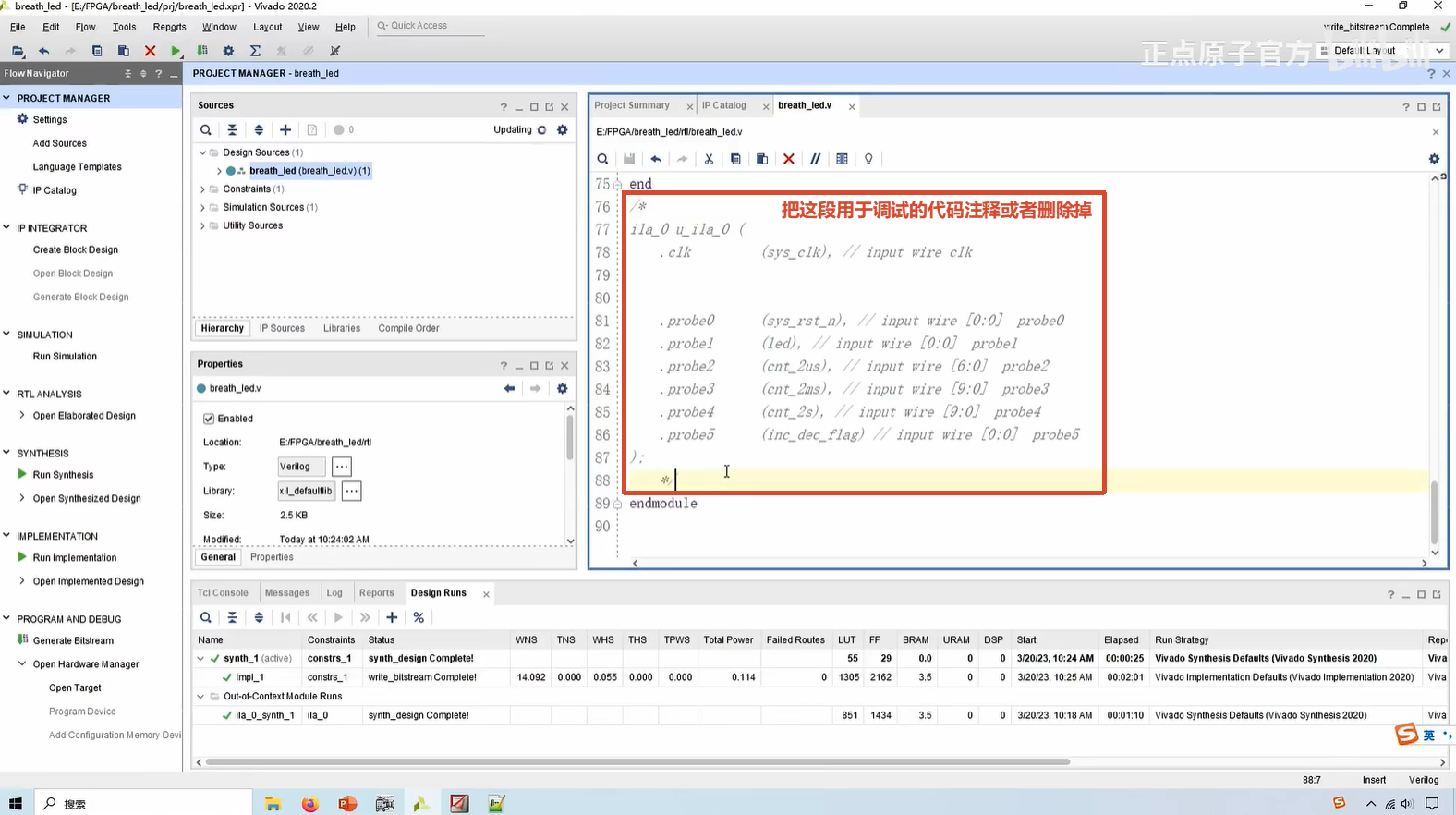Switch to the Tcl Console tab
Viewport: 1456px width, 815px height.
click(223, 593)
